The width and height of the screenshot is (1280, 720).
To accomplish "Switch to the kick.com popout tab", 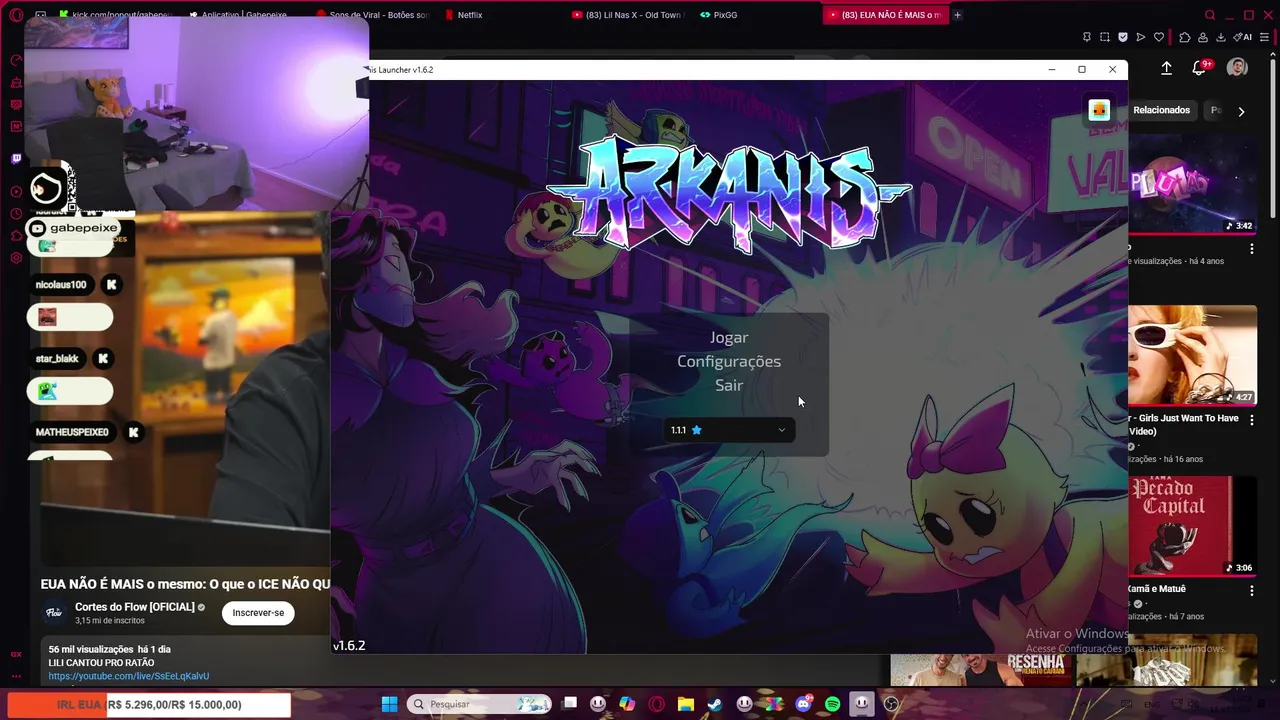I will 115,15.
